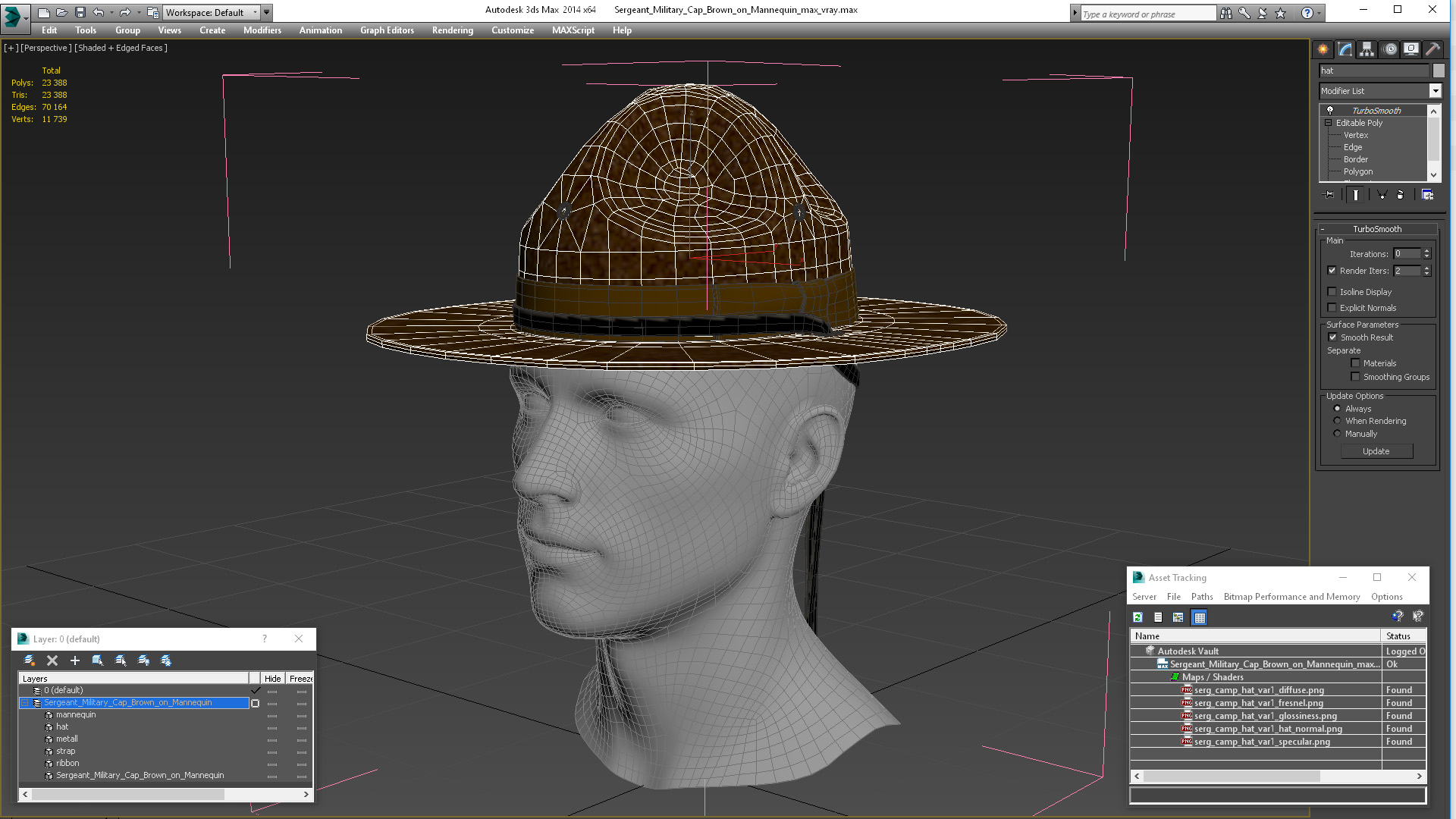Open the Graph Editors menu

point(387,30)
